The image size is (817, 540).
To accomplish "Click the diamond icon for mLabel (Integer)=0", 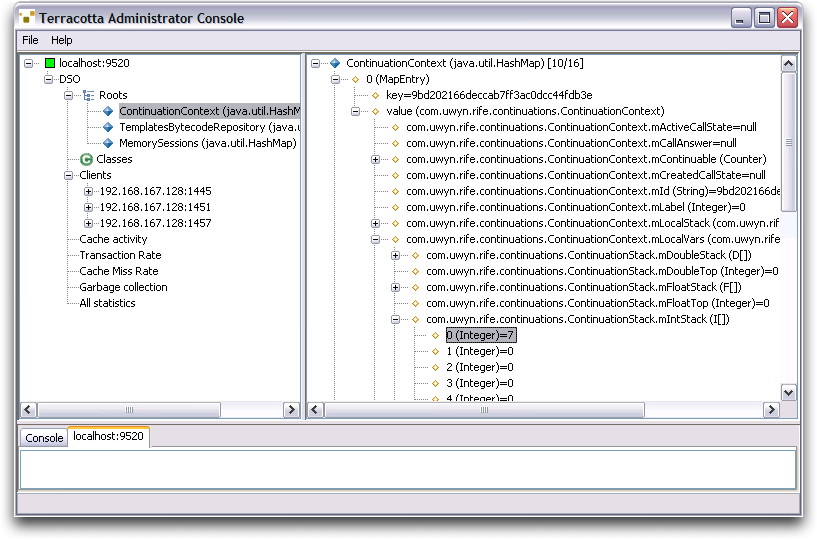I will (x=395, y=207).
